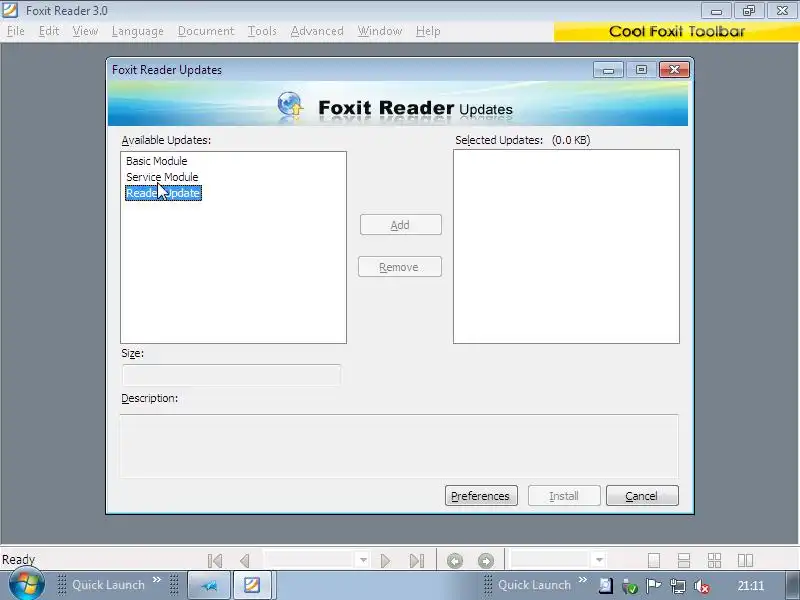The height and width of the screenshot is (600, 800).
Task: Click the Install button
Action: coord(564,496)
